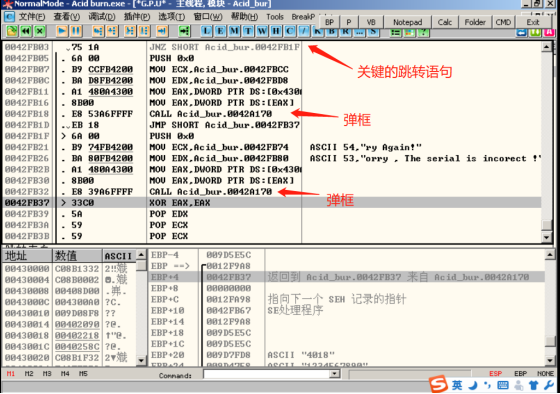Click the P button next to BP

pyautogui.click(x=349, y=22)
